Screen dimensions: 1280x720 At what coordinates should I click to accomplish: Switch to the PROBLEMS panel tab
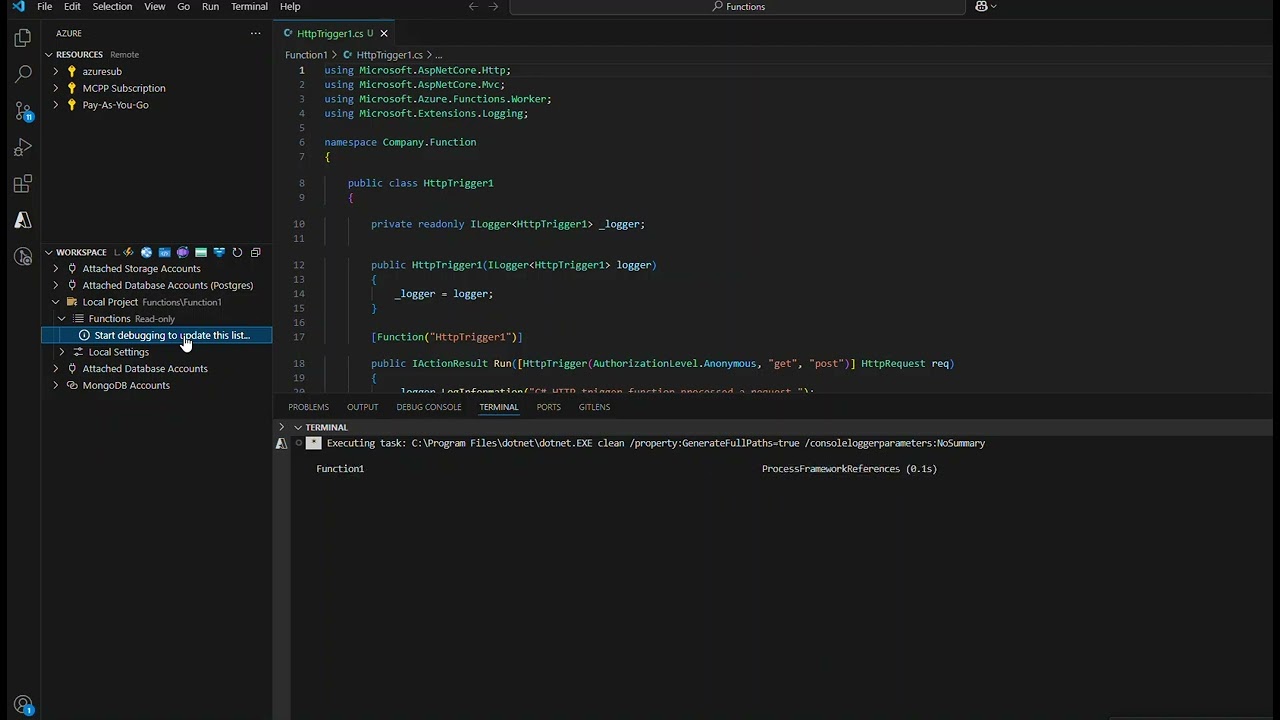point(308,407)
